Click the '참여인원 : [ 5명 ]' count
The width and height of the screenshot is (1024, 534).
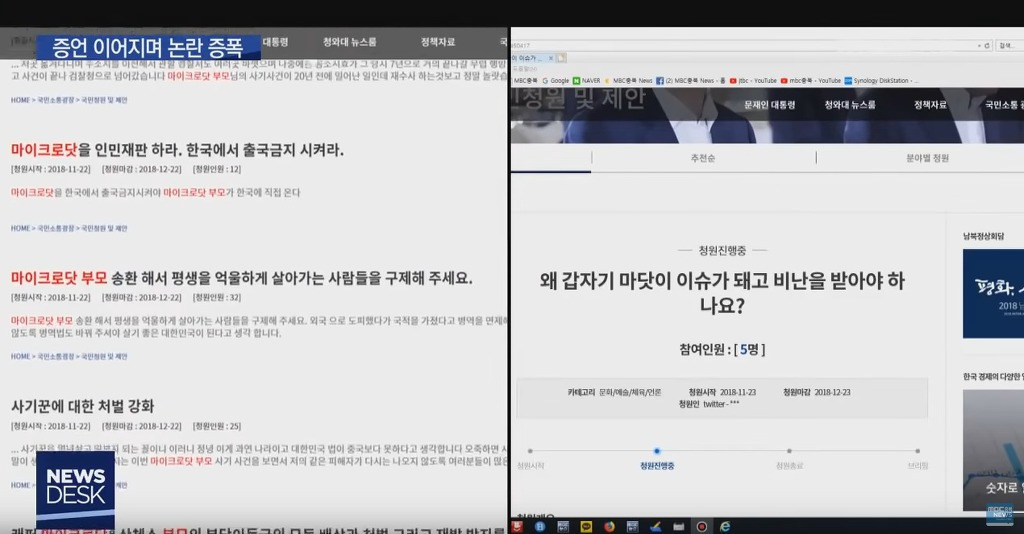(x=722, y=349)
